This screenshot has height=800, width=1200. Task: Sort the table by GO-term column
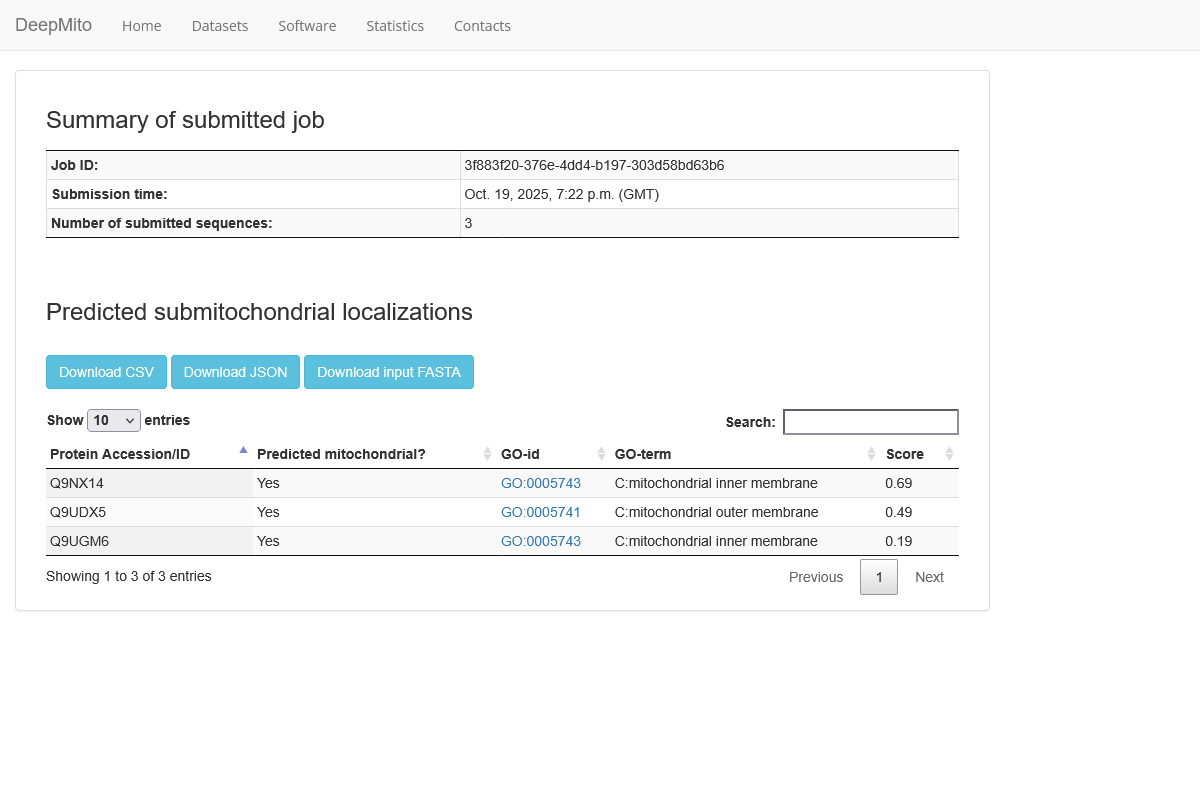pyautogui.click(x=643, y=454)
